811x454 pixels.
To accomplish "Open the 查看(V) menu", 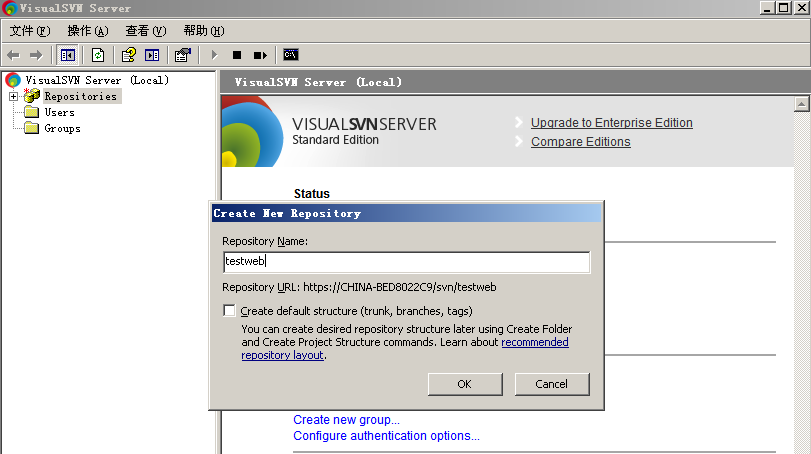I will coord(146,31).
